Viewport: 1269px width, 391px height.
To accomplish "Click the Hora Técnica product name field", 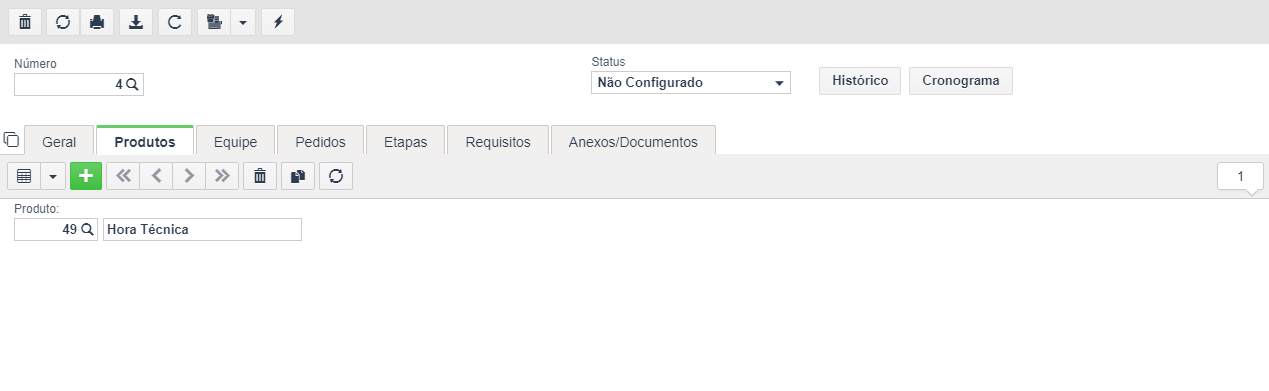I will (202, 229).
